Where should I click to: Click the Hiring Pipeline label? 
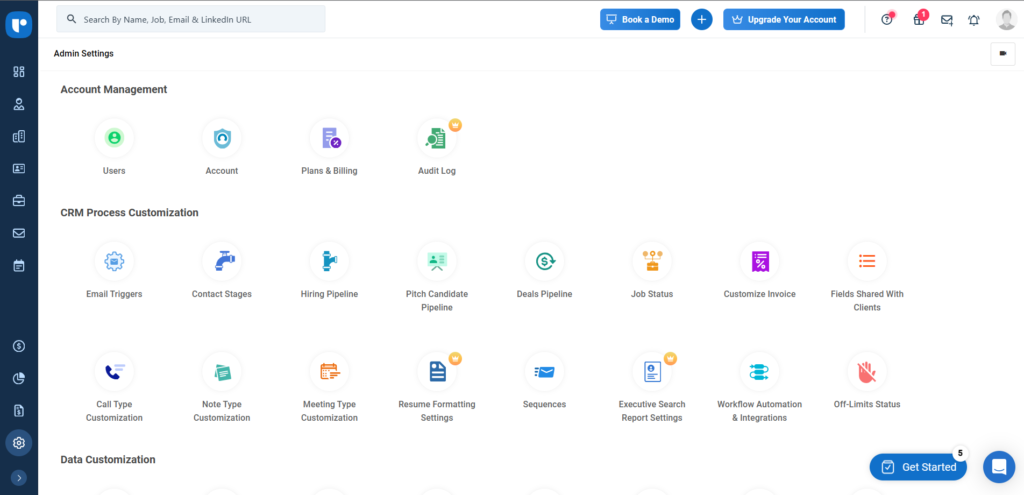point(329,294)
